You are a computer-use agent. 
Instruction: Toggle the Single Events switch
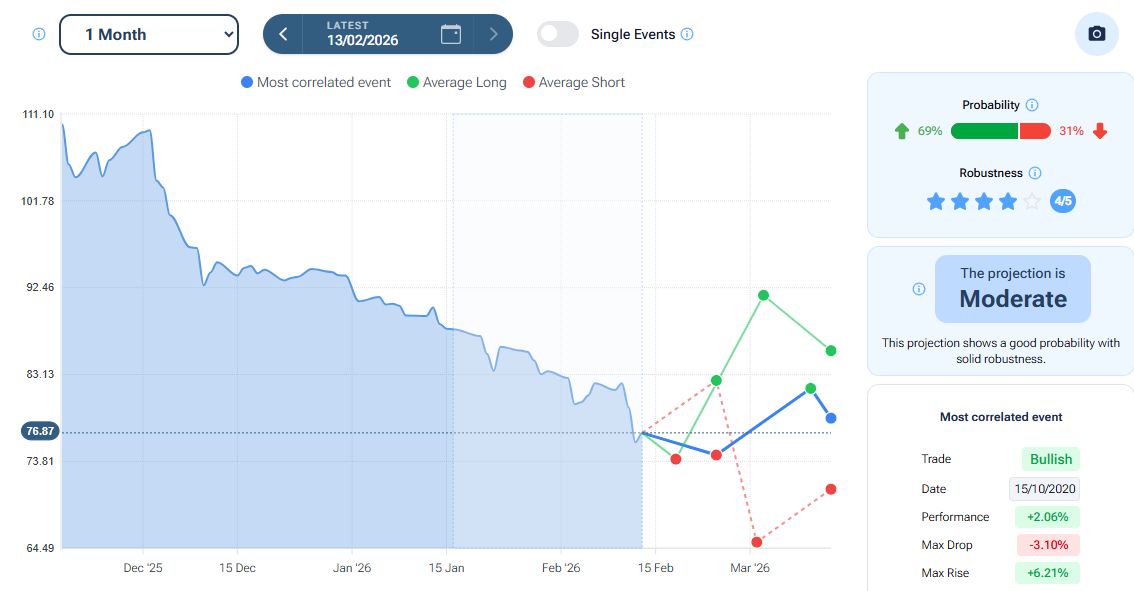coord(558,34)
